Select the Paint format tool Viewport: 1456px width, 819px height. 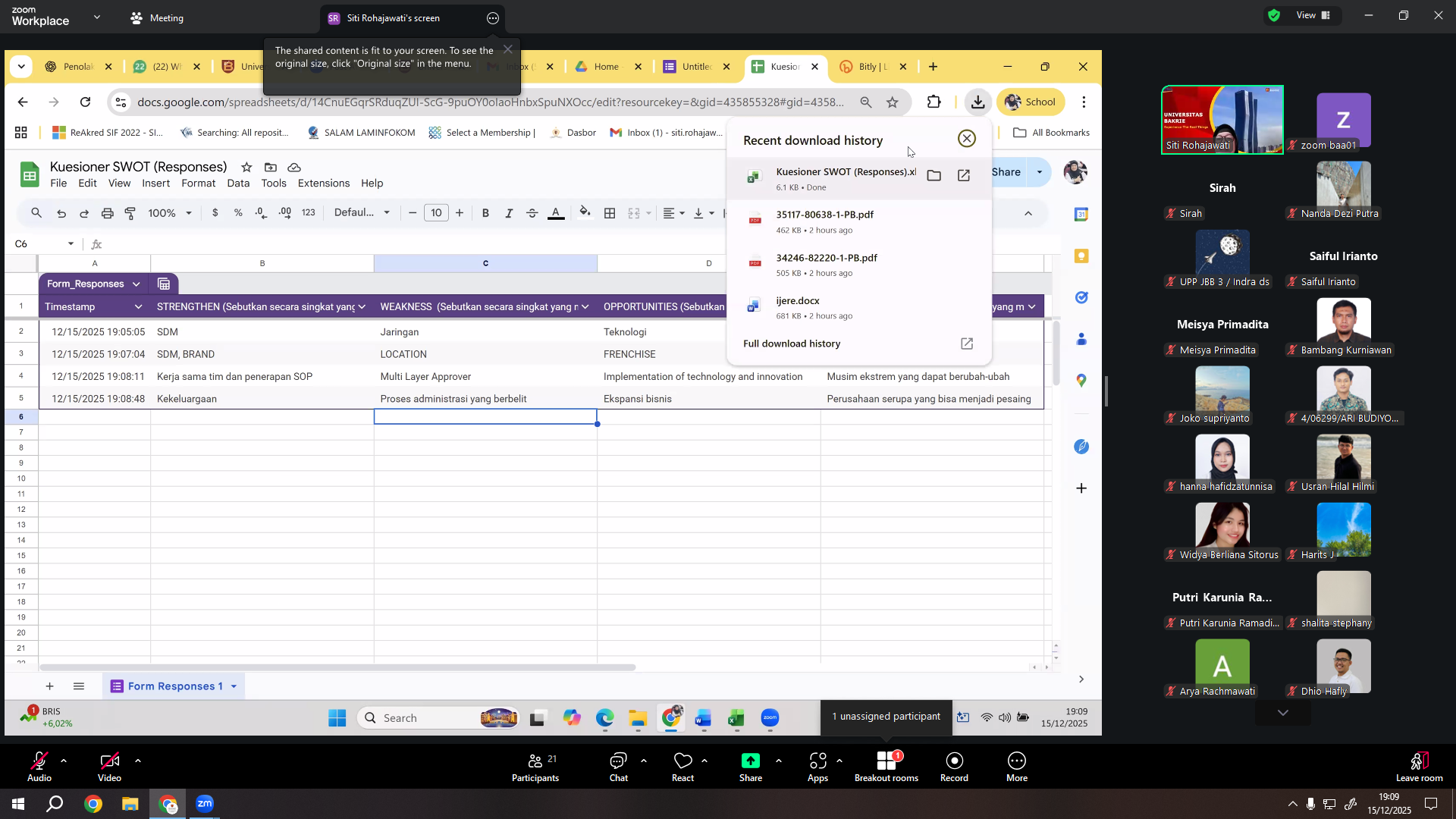pos(130,213)
